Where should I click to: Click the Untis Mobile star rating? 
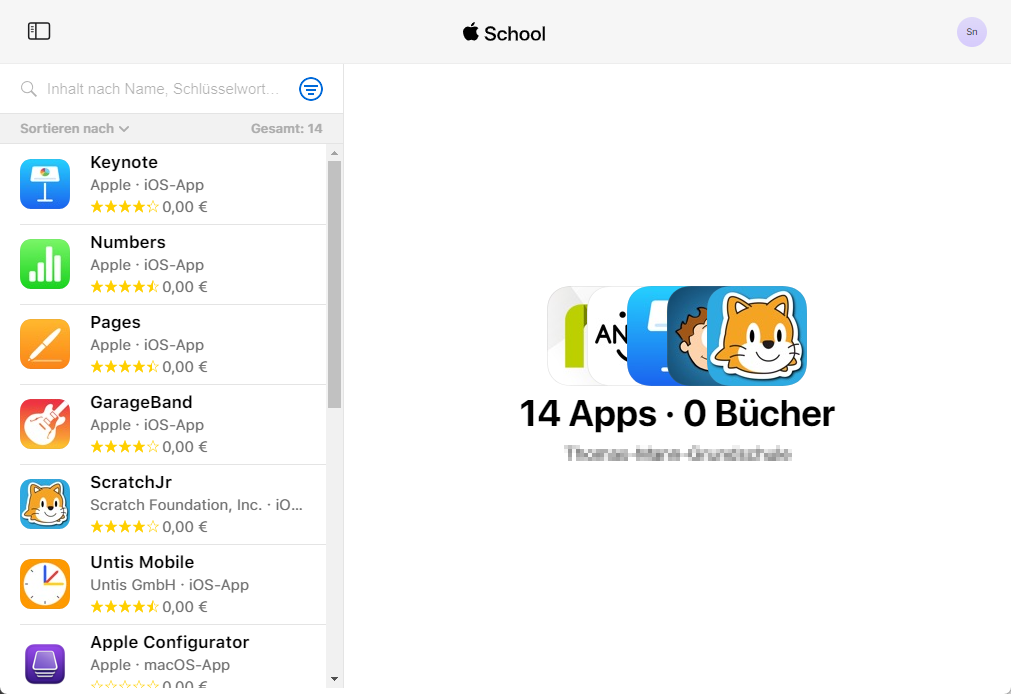124,607
